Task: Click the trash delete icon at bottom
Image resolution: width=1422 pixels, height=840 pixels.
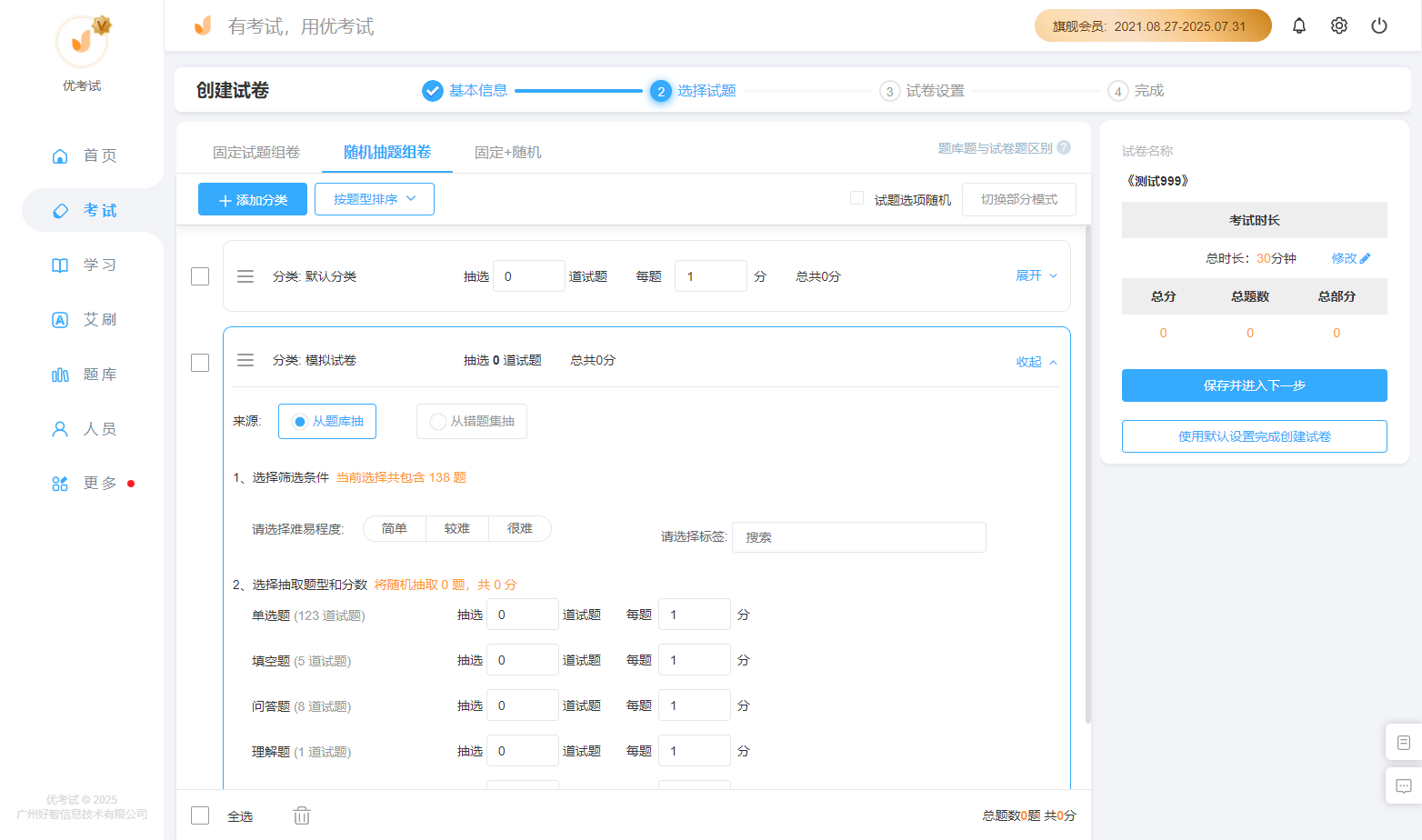Action: pos(302,815)
